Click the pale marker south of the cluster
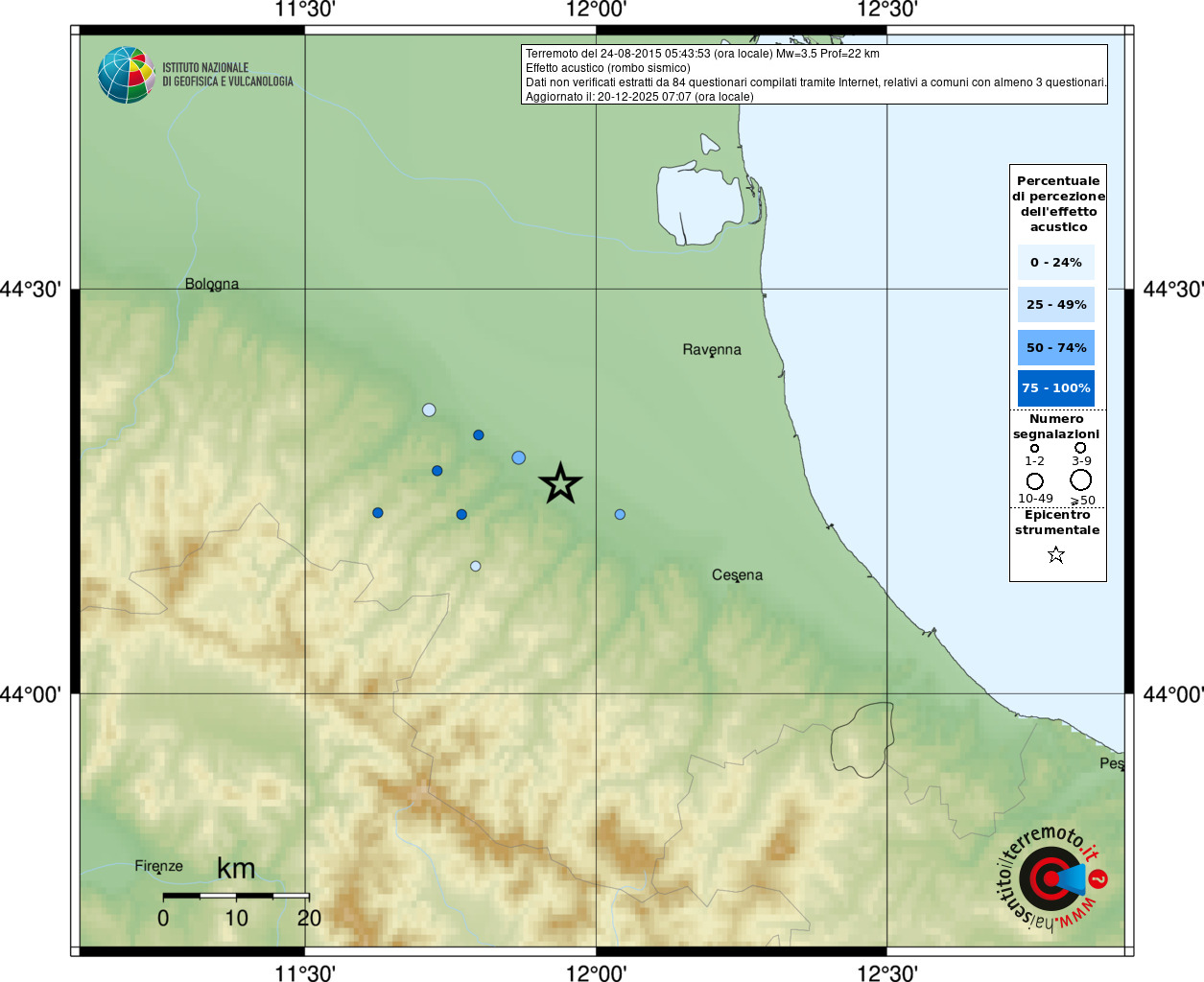 [x=475, y=566]
